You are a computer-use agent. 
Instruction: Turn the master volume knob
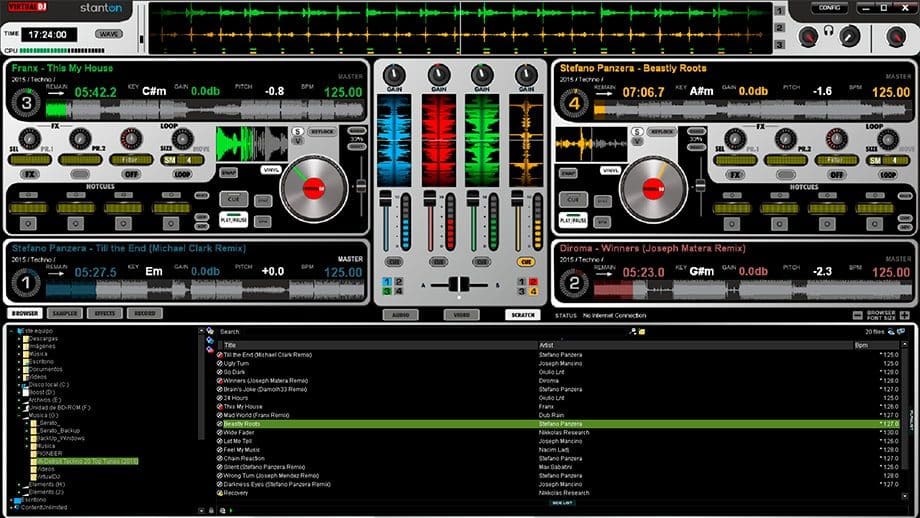[x=896, y=37]
